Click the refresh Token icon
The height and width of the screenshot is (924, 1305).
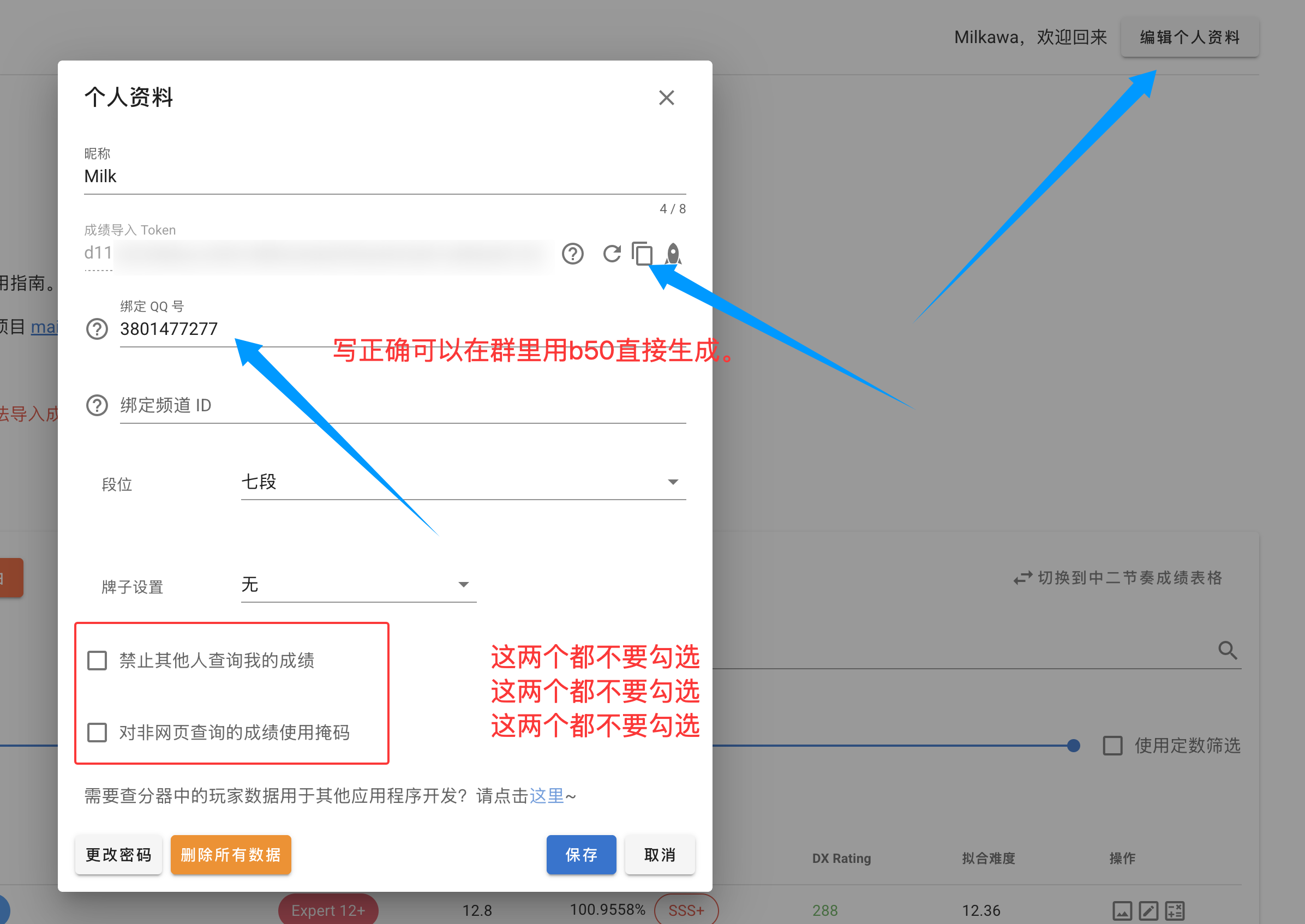click(x=612, y=254)
